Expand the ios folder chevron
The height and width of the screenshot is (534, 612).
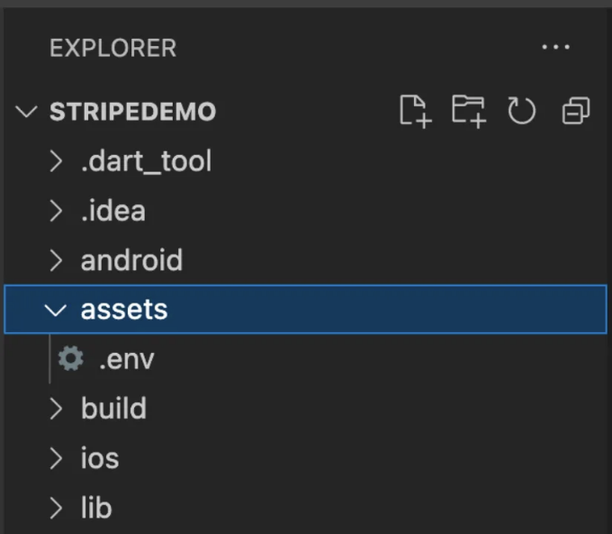click(56, 458)
